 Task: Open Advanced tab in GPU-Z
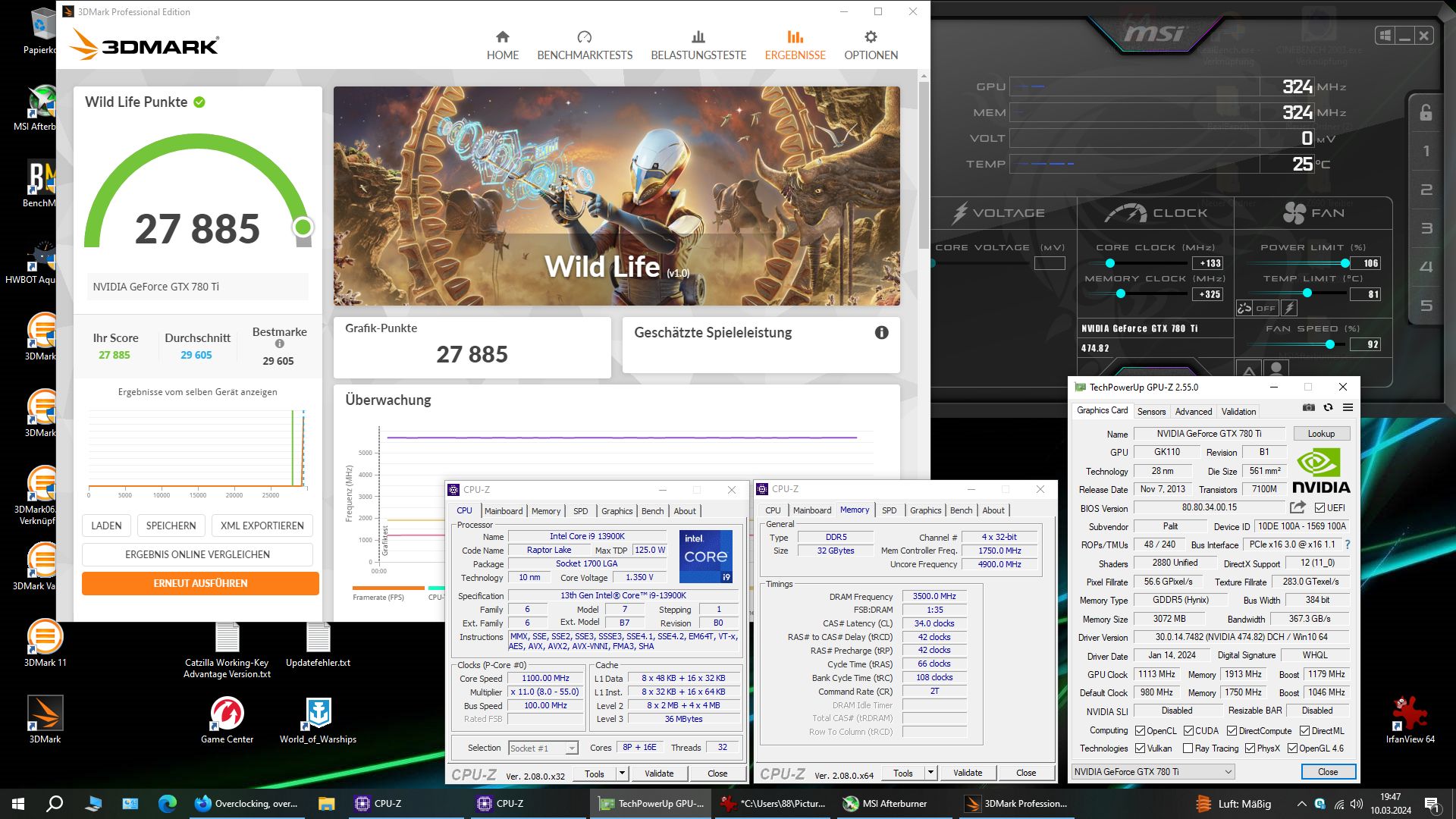[x=1193, y=411]
